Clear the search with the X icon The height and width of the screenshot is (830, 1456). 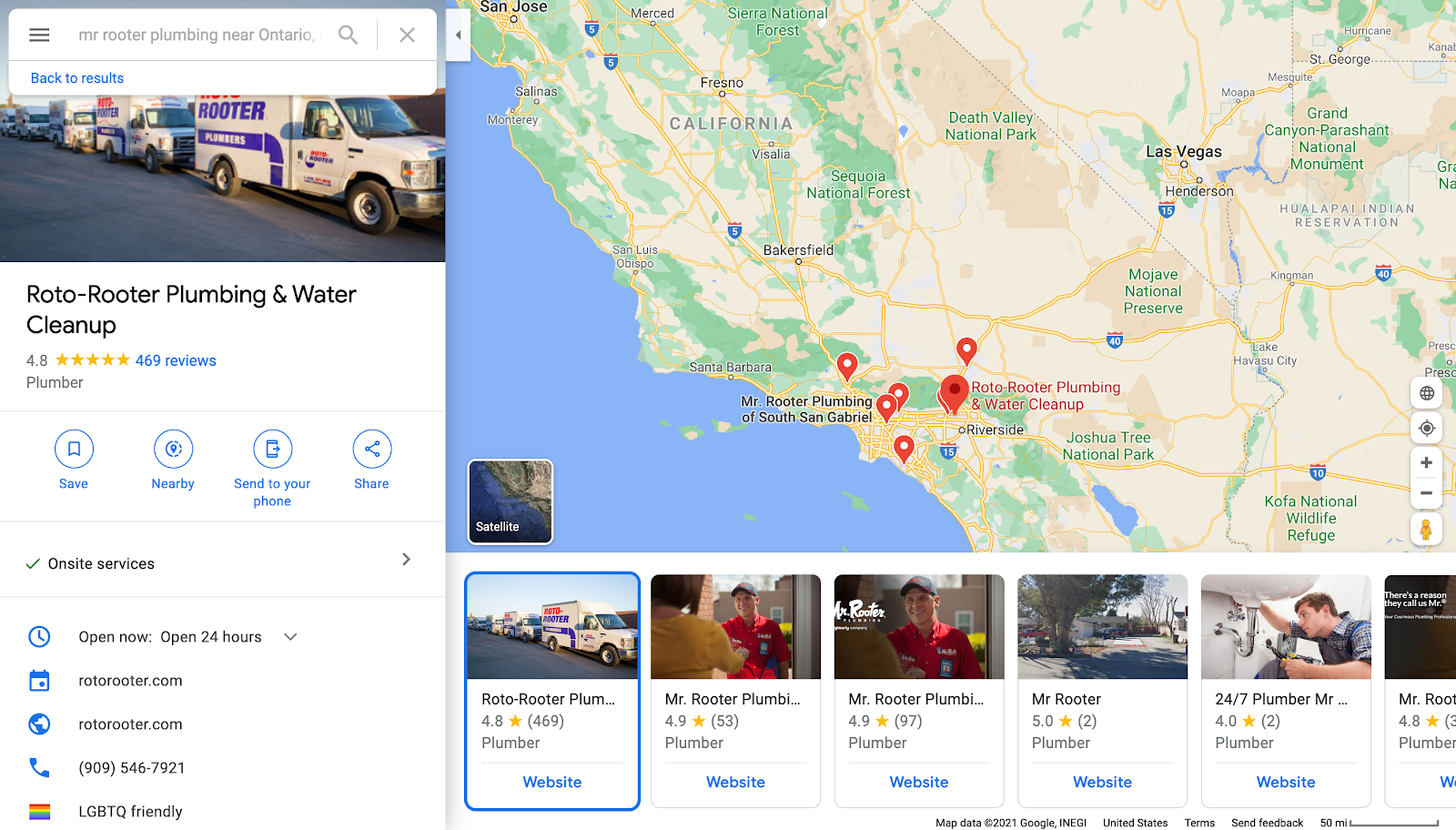[x=407, y=35]
